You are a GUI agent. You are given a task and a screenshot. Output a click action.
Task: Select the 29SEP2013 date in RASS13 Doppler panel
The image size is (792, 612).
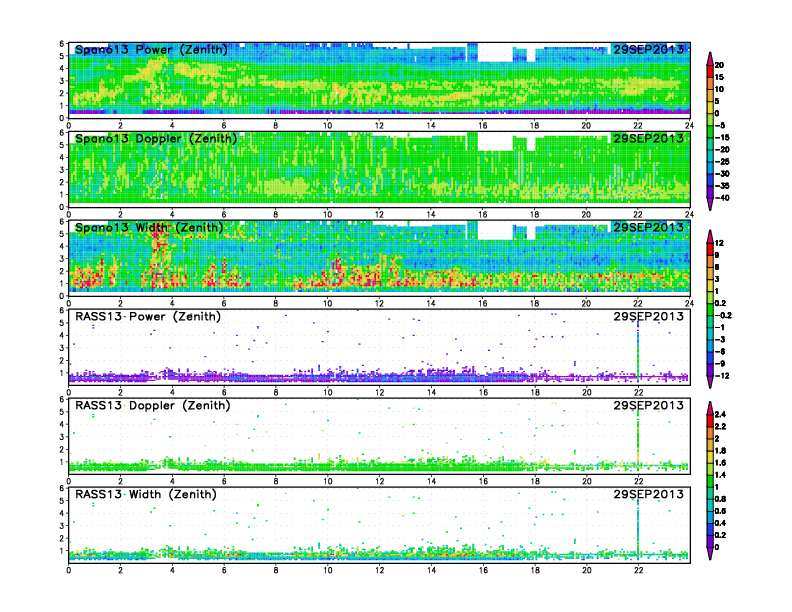coord(648,405)
